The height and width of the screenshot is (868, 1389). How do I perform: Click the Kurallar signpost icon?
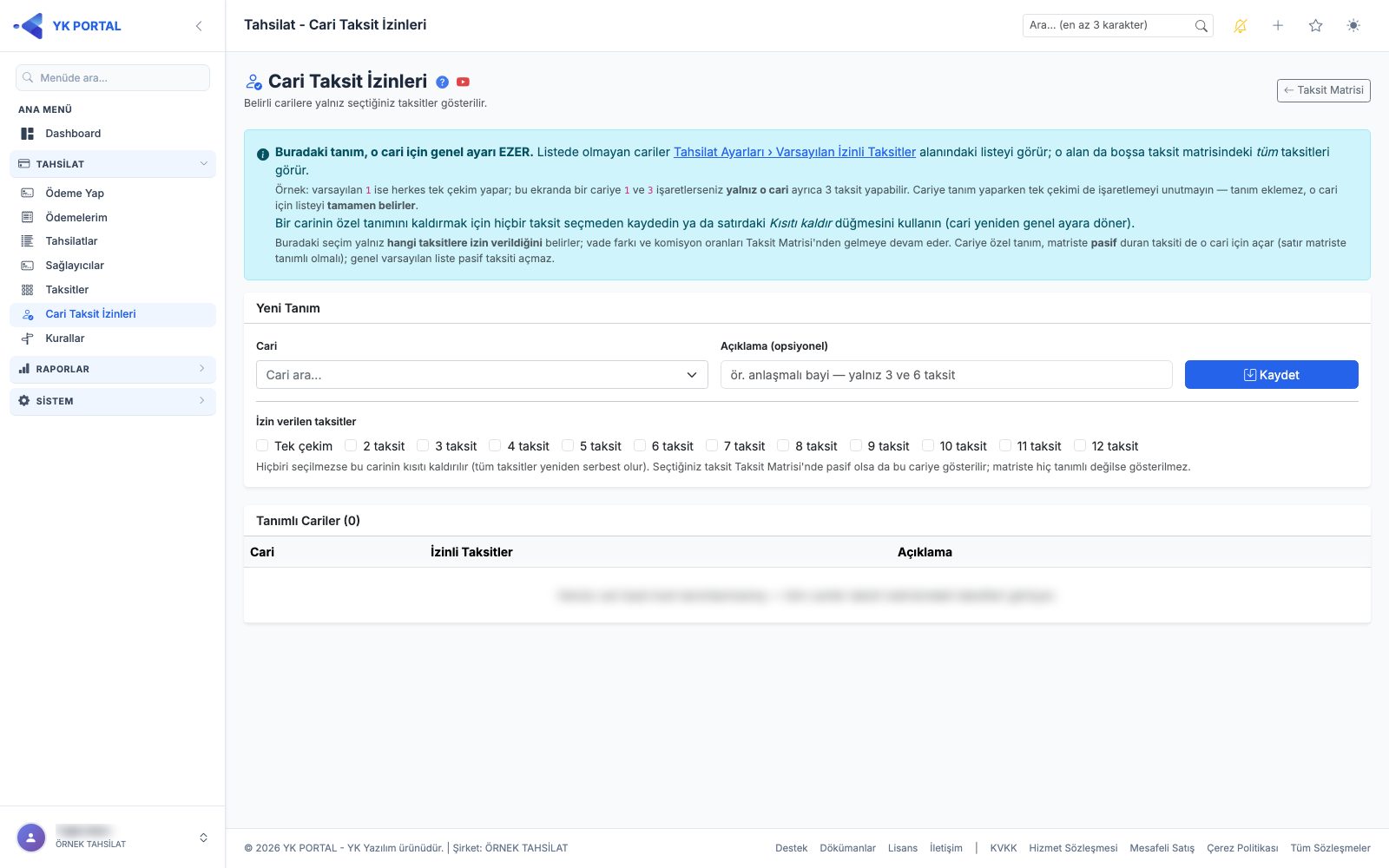click(27, 339)
